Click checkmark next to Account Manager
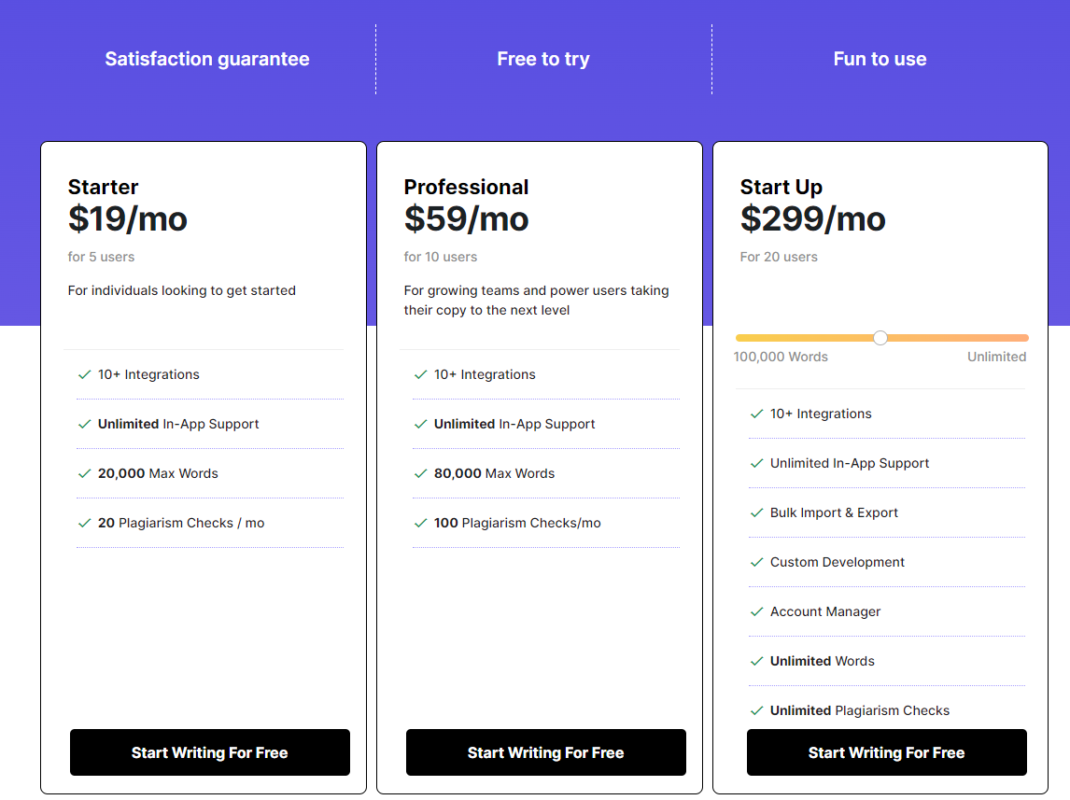This screenshot has height=800, width=1070. (757, 612)
